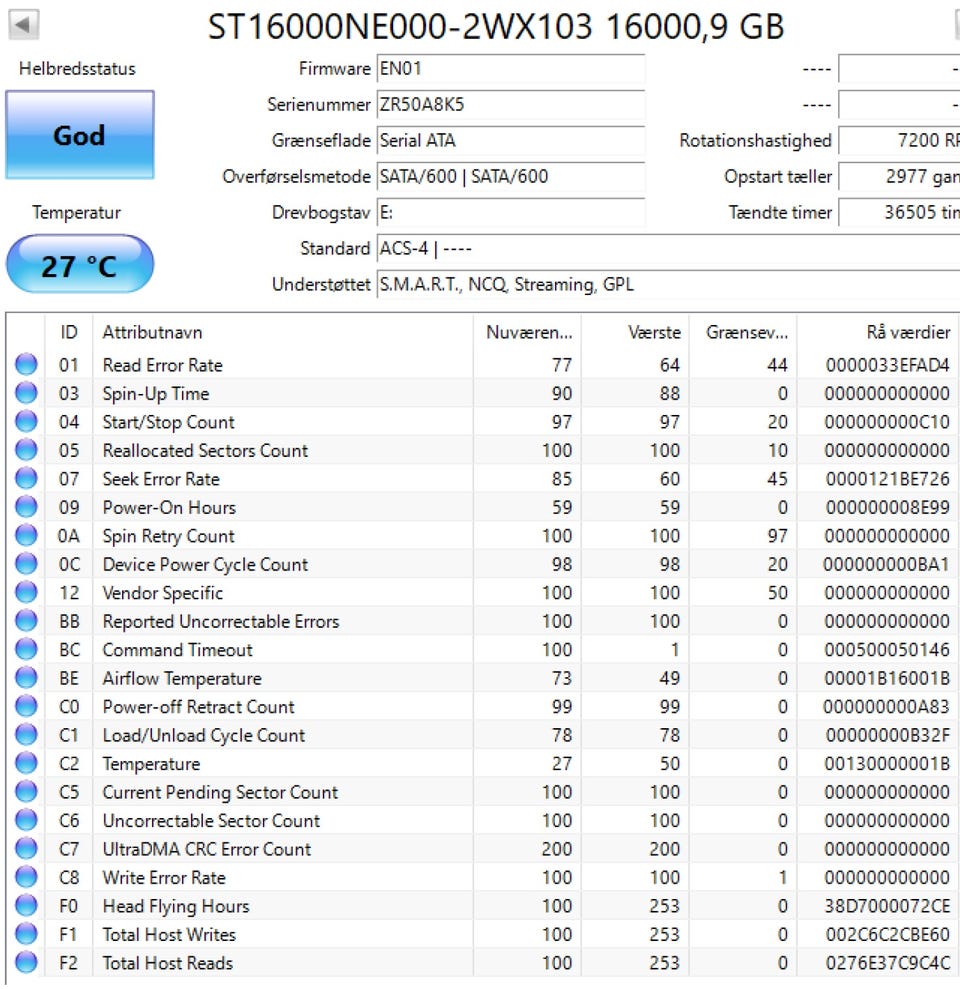Click the ID column header

tap(69, 333)
